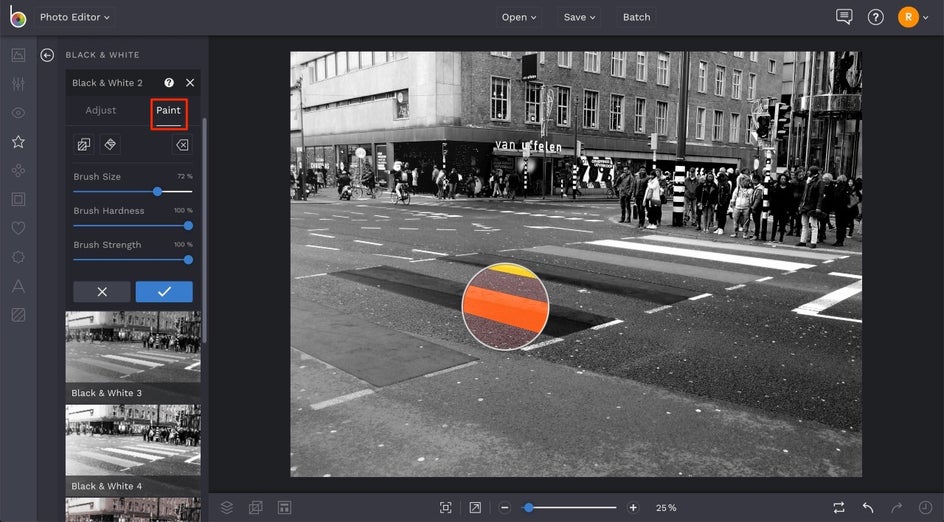Switch to the Adjust tab
Screen dimensions: 944x522
point(101,111)
